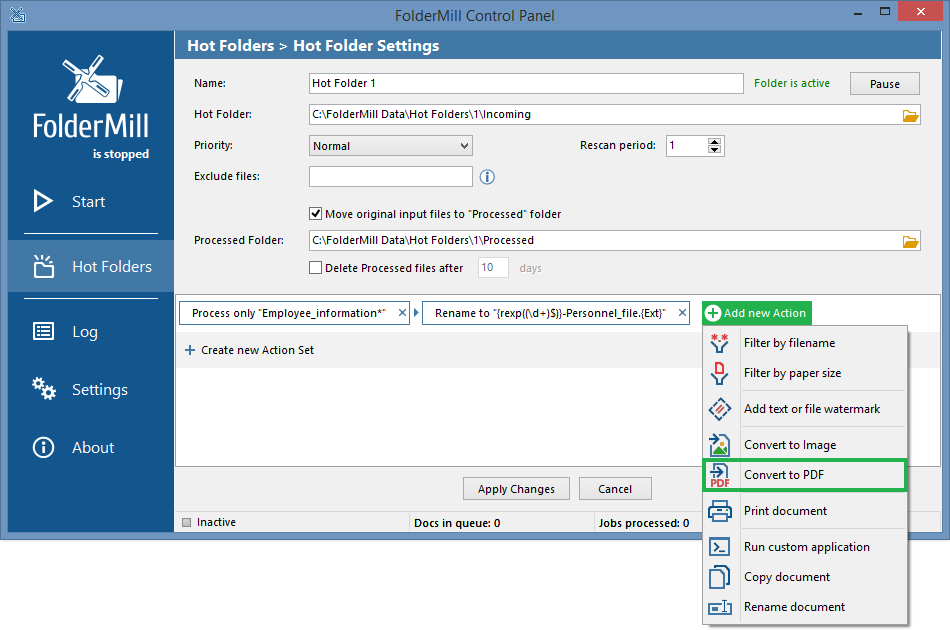Open the Settings sidebar tab
This screenshot has height=630, width=950.
91,390
